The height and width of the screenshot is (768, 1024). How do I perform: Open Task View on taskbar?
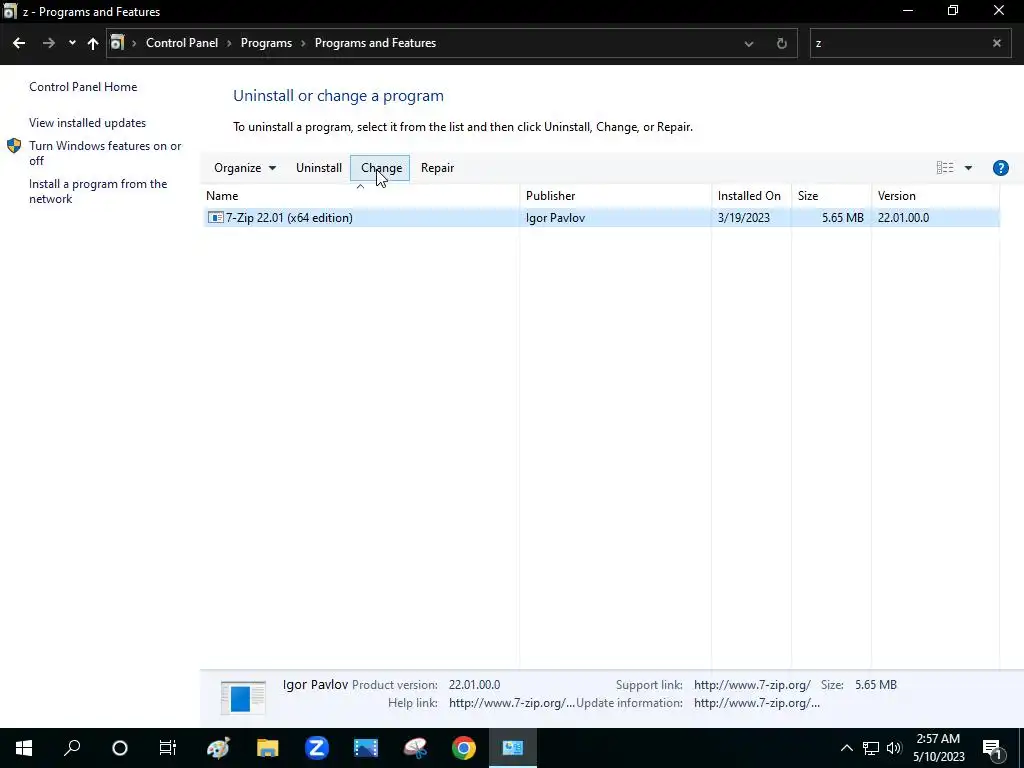[x=168, y=748]
